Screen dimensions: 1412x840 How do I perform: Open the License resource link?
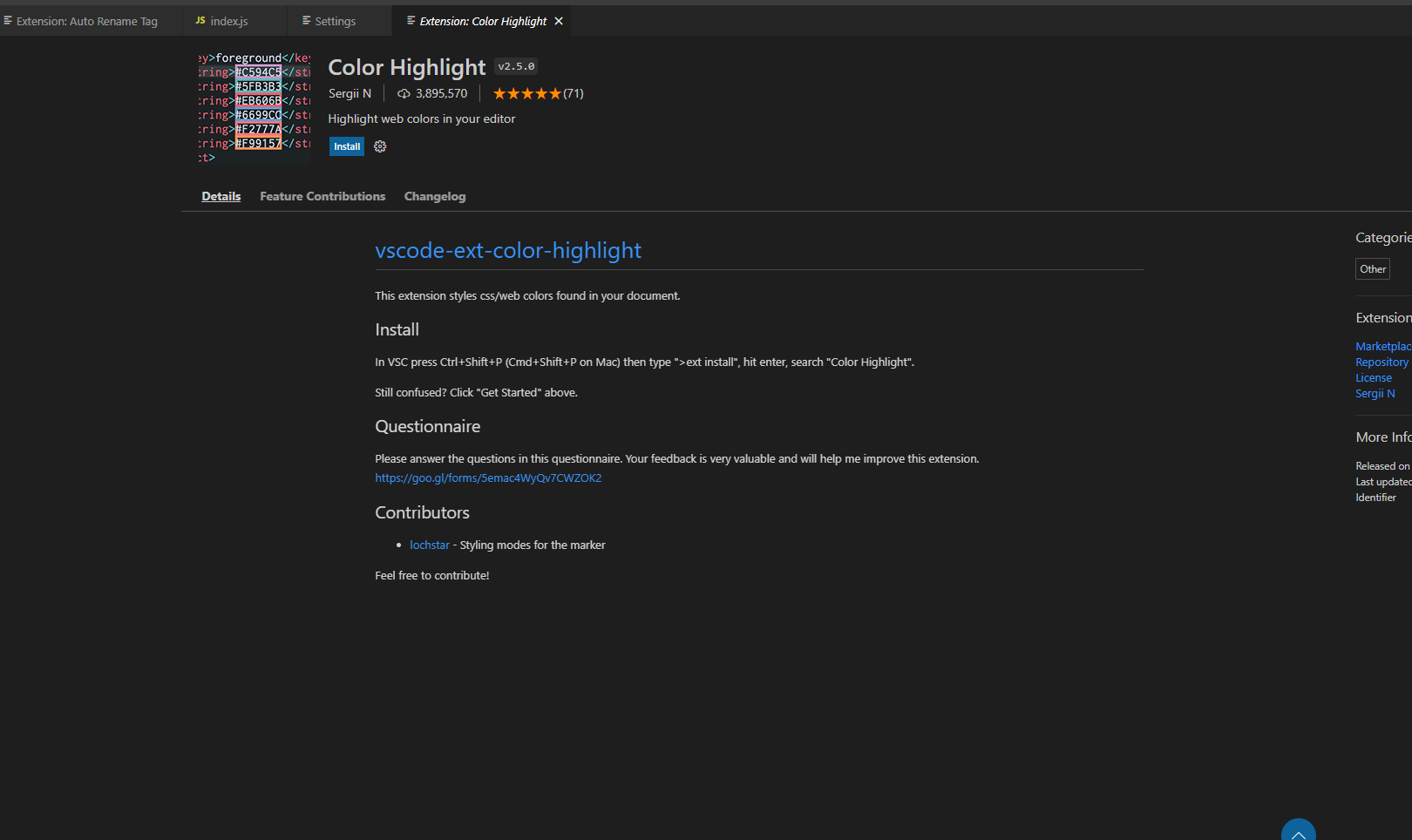pos(1374,377)
